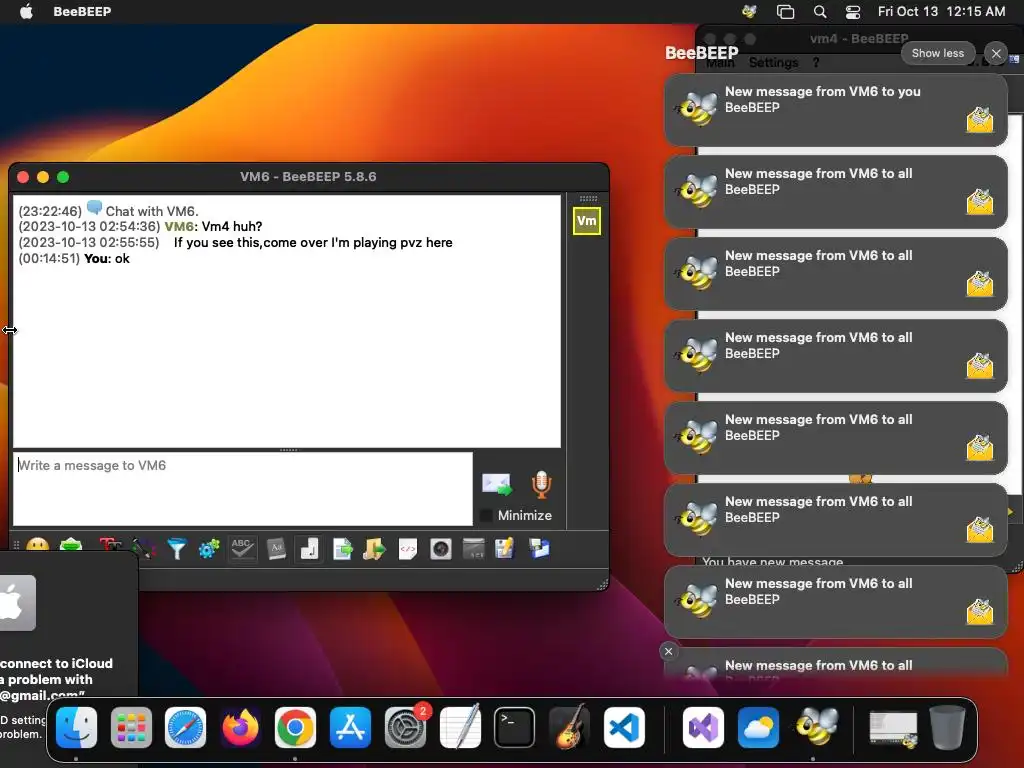1024x768 pixels.
Task: Dismiss bottom notification with small X
Action: 668,651
